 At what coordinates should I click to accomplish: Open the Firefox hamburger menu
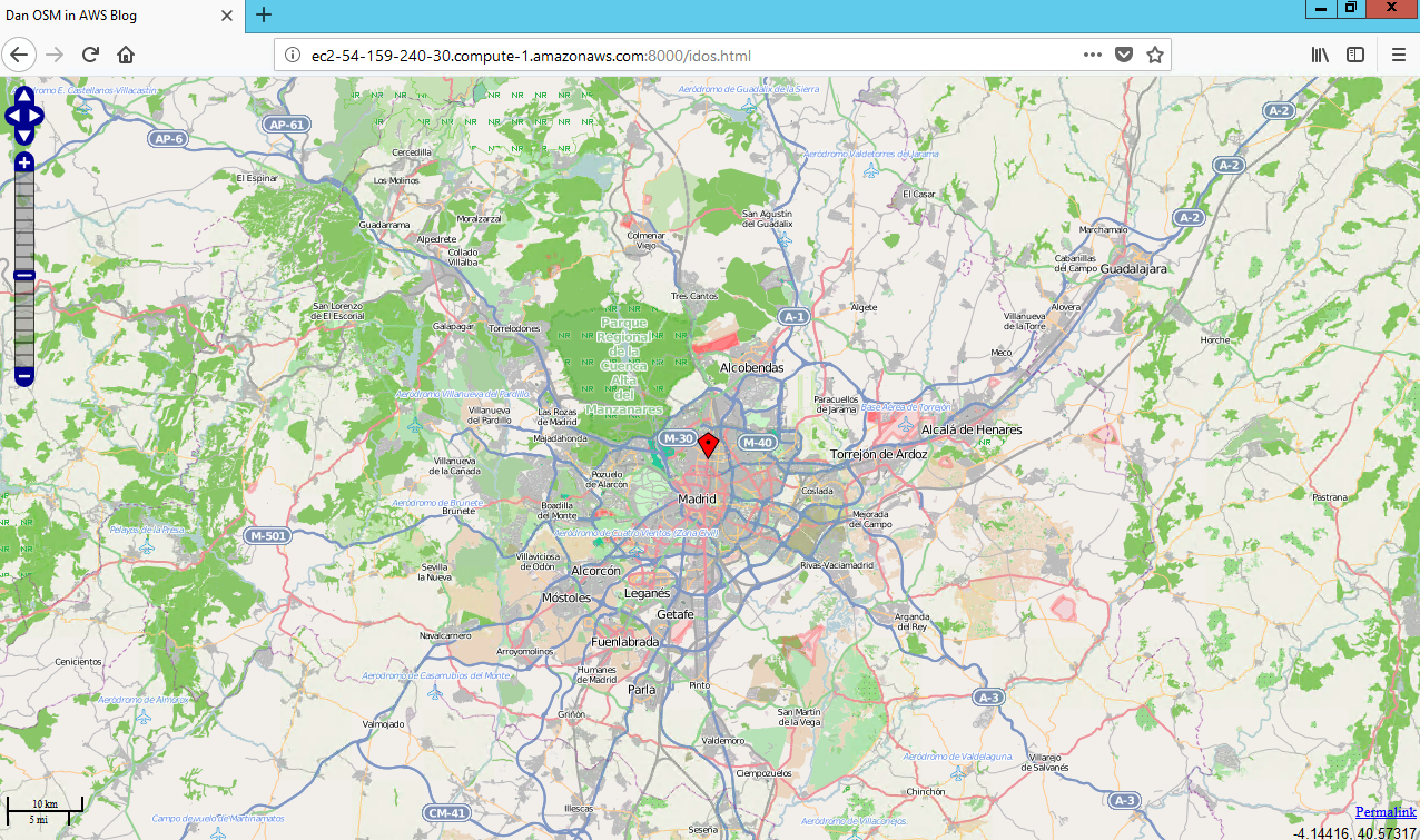tap(1398, 55)
